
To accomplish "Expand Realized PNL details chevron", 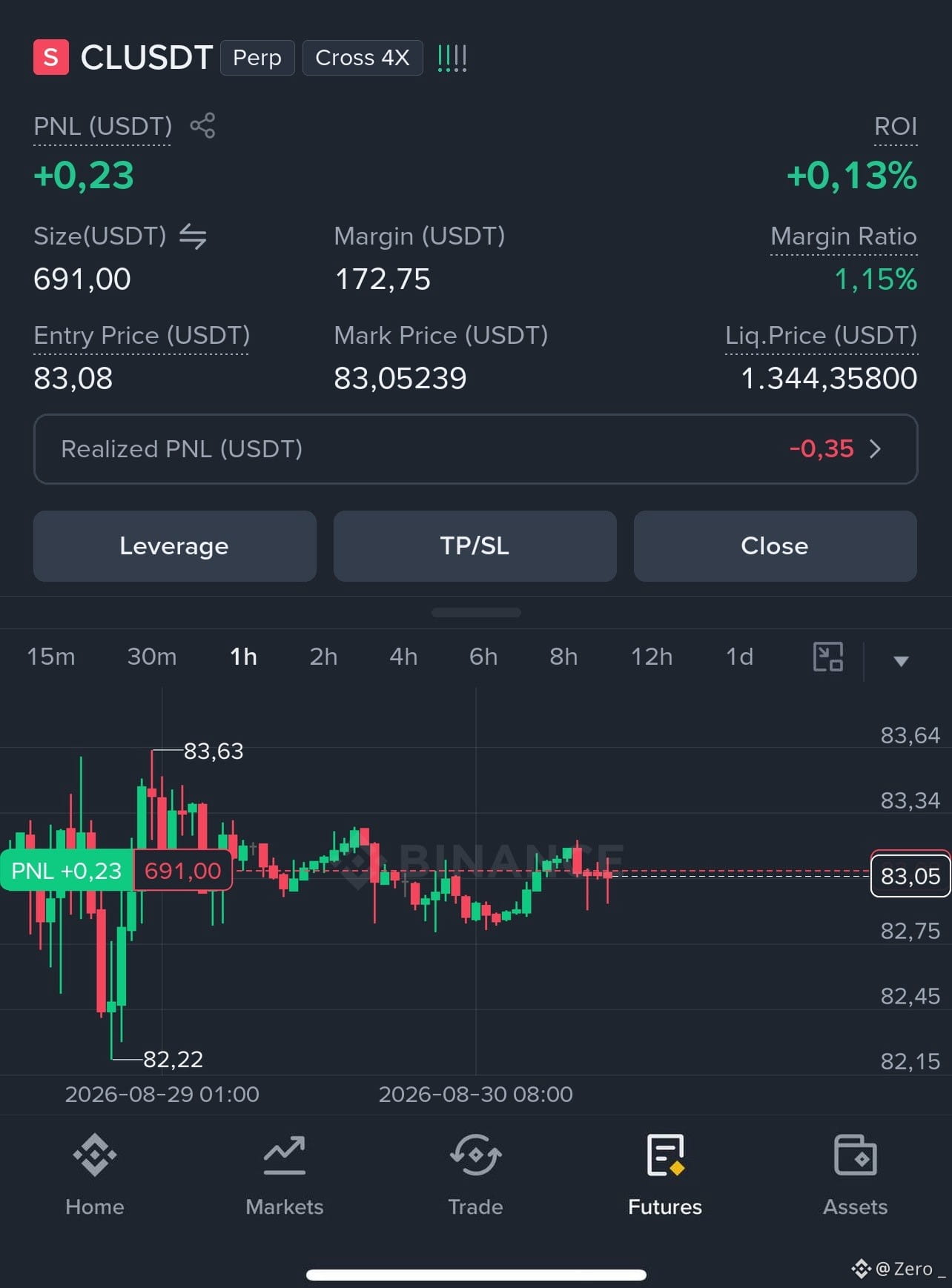I will (875, 449).
